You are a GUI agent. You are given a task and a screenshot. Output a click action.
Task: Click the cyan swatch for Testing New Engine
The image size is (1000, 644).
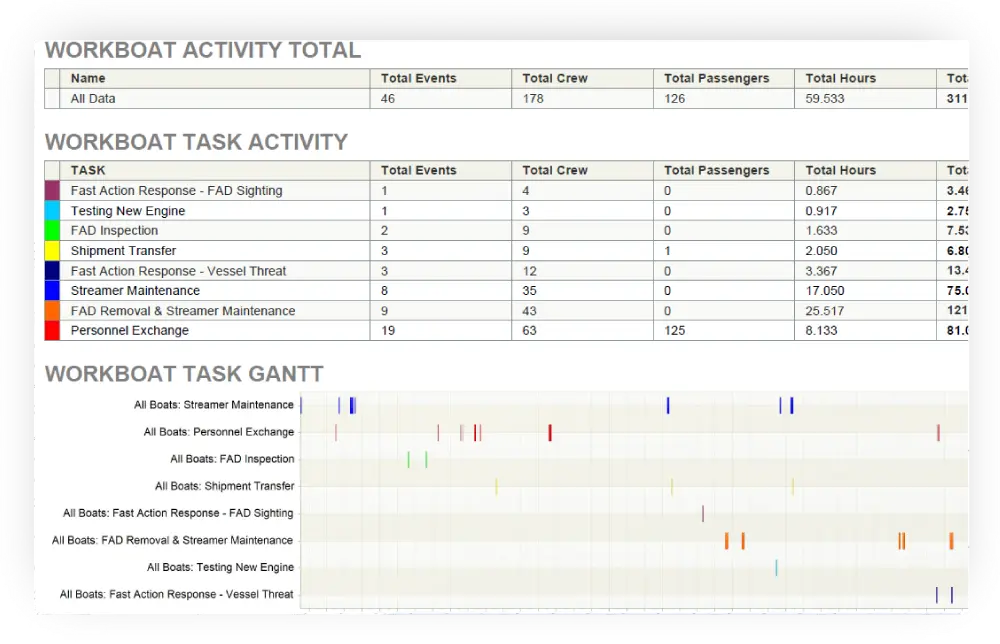pyautogui.click(x=52, y=210)
